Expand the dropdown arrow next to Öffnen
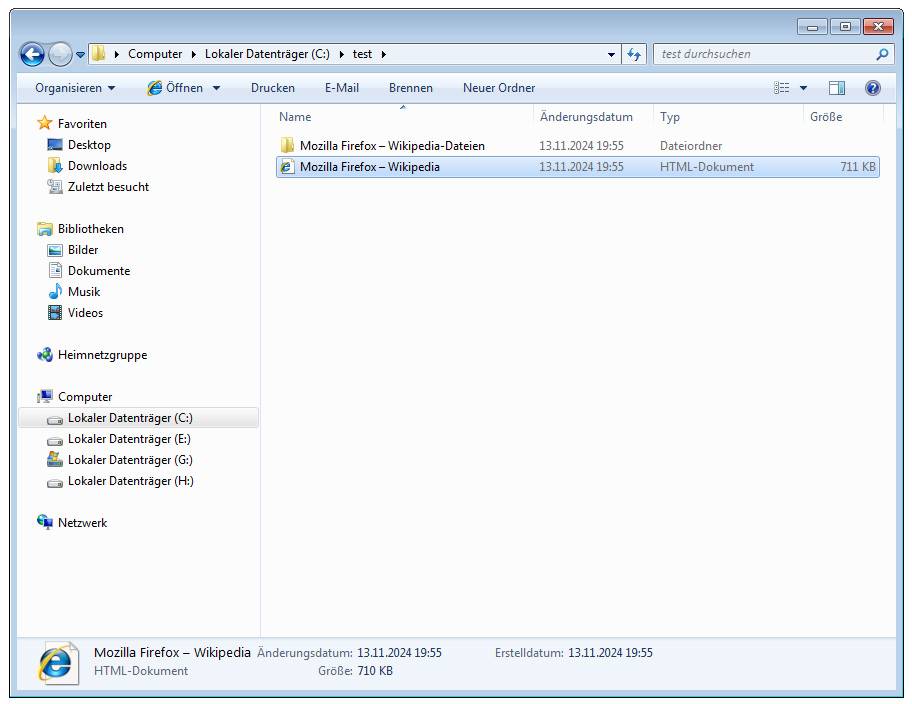This screenshot has height=704, width=912. point(216,88)
